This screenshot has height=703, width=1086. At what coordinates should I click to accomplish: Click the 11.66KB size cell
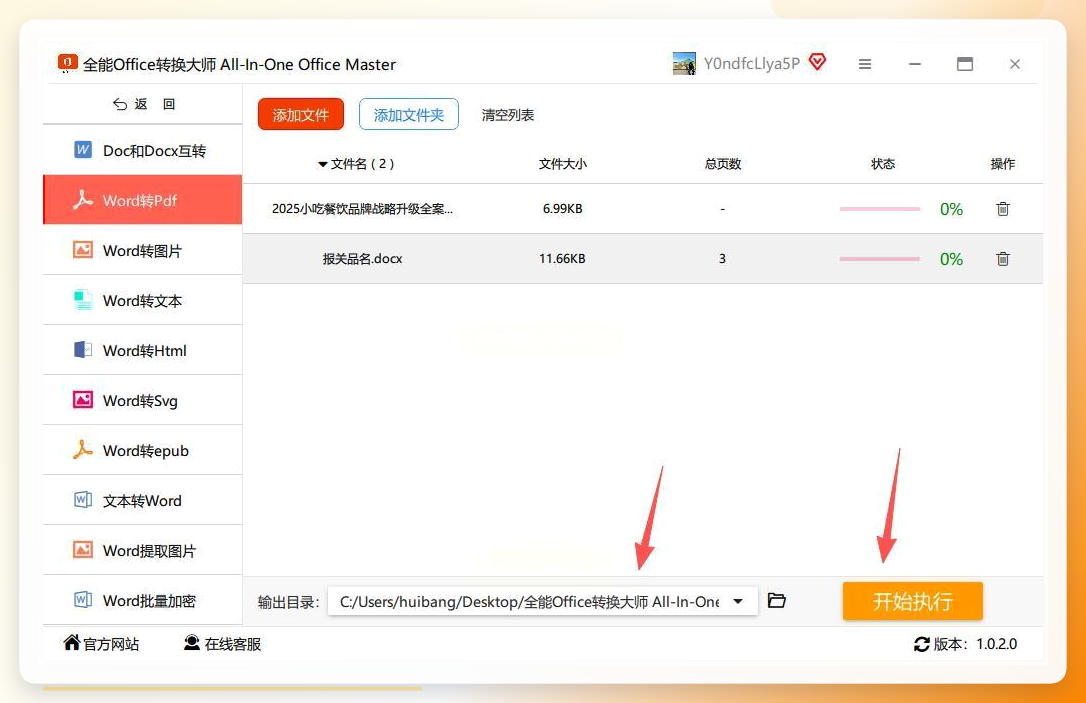pos(562,258)
